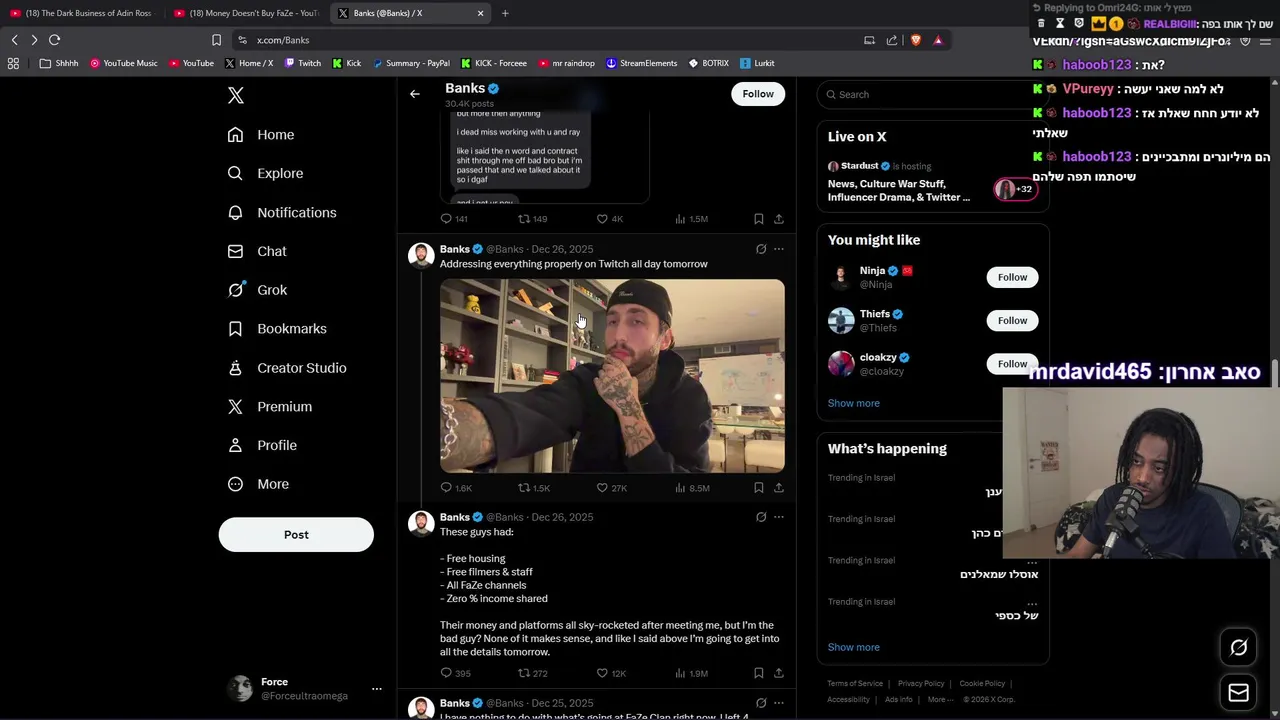1280x720 pixels.
Task: Open account menu dots next to Force
Action: pyautogui.click(x=377, y=688)
